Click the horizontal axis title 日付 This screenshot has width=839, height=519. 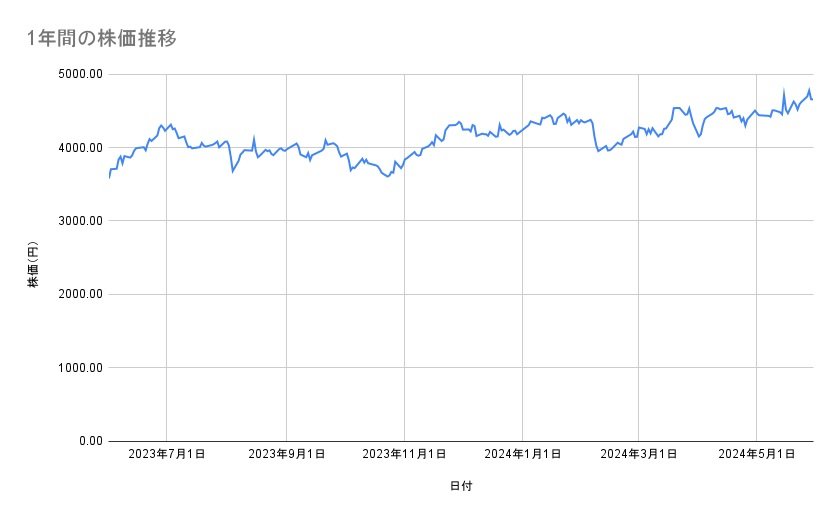(x=461, y=487)
